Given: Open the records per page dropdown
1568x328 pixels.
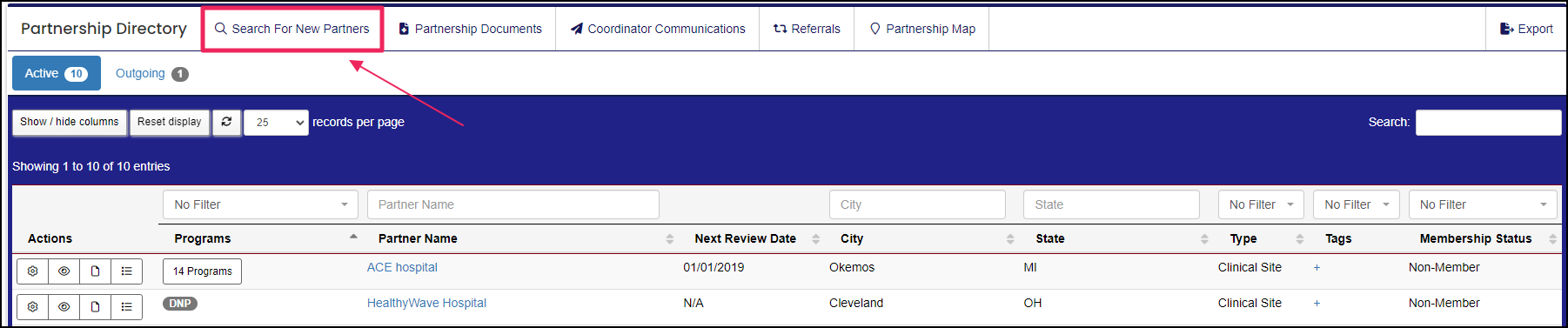Looking at the screenshot, I should pyautogui.click(x=276, y=123).
